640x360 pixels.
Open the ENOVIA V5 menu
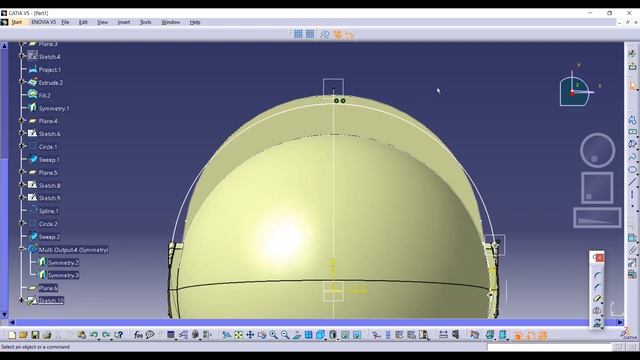pyautogui.click(x=44, y=22)
